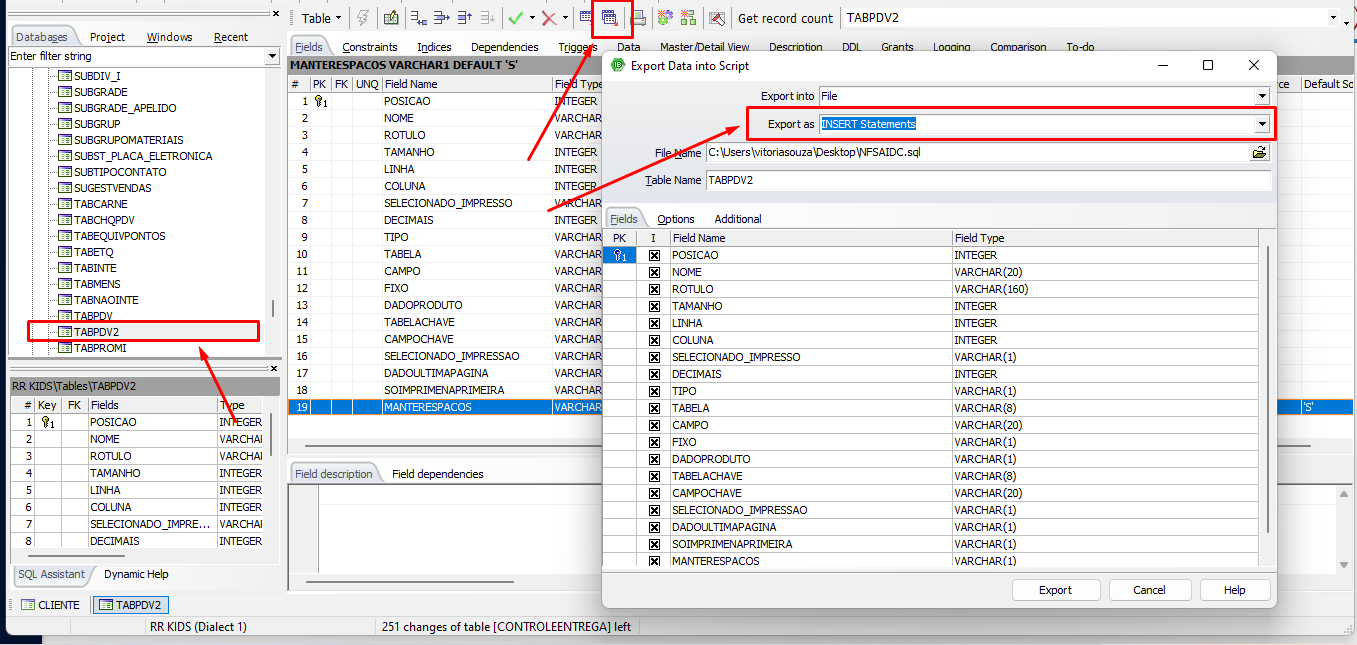Click the Help button in export dialog

(1235, 590)
